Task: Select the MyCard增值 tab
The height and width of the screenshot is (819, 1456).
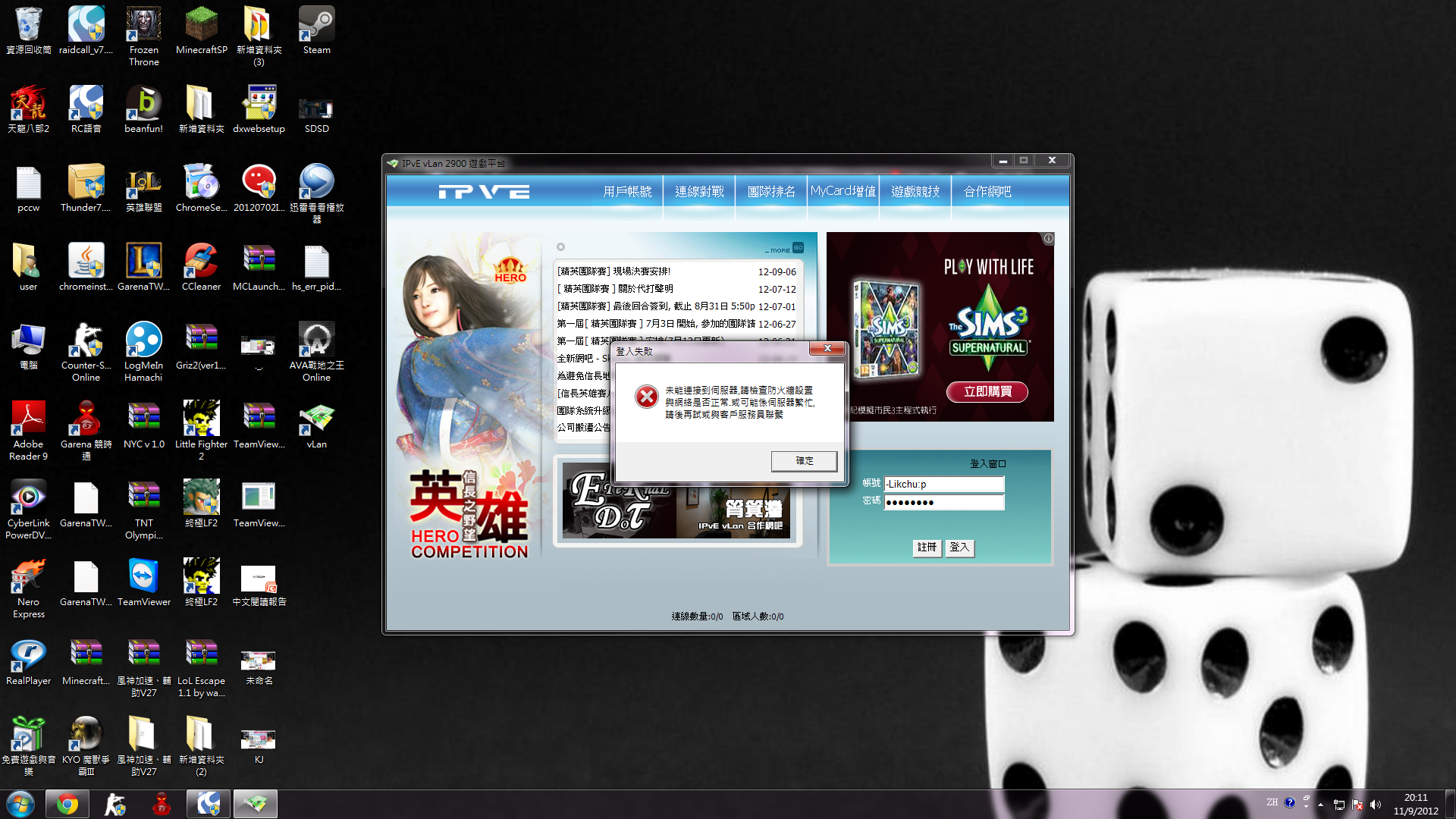Action: [x=843, y=192]
